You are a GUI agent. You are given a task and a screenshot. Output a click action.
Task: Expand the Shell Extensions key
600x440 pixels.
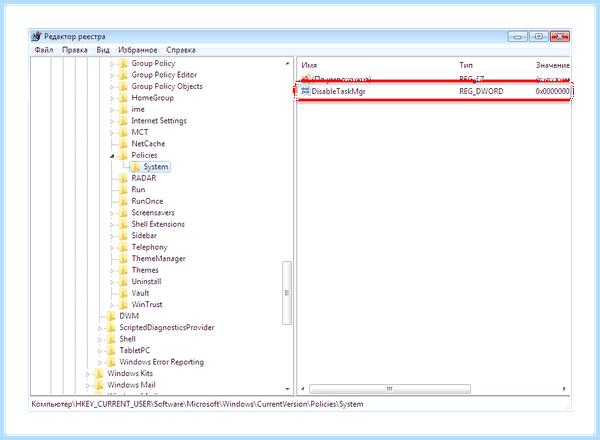point(112,225)
